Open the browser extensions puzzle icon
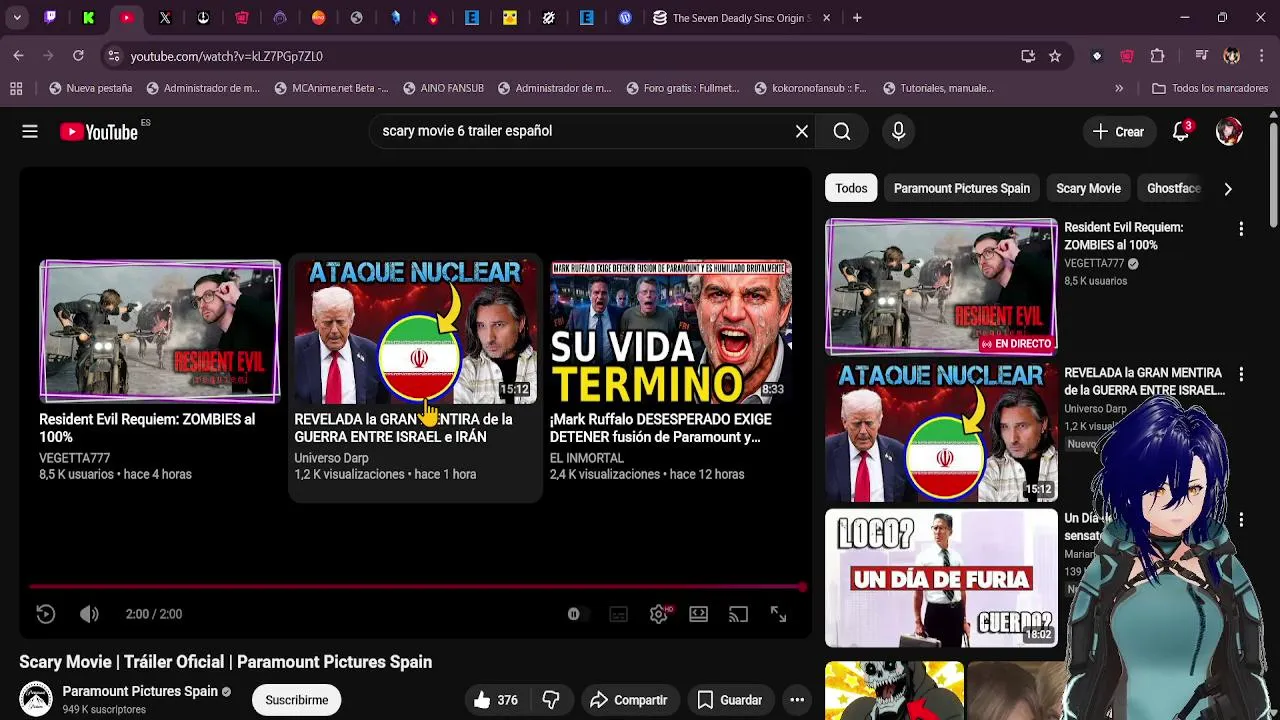 1158,56
